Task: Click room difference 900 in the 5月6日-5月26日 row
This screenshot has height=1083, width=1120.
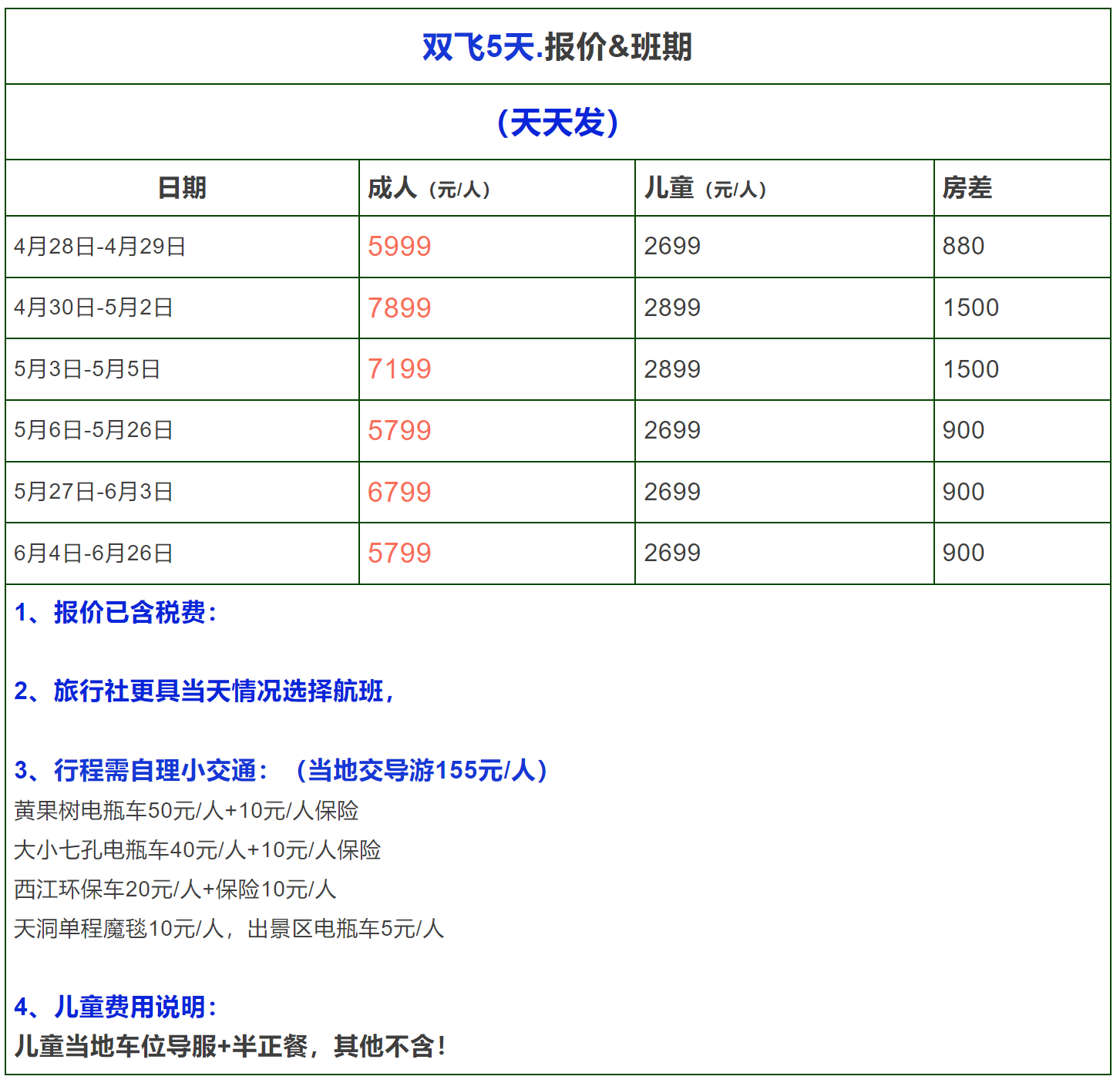Action: [x=964, y=430]
